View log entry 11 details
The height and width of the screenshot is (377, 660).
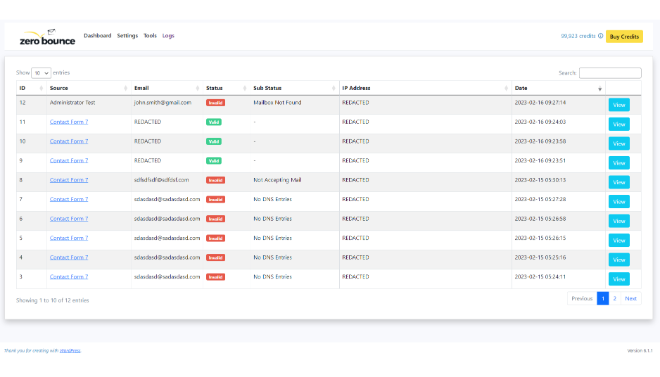click(619, 124)
